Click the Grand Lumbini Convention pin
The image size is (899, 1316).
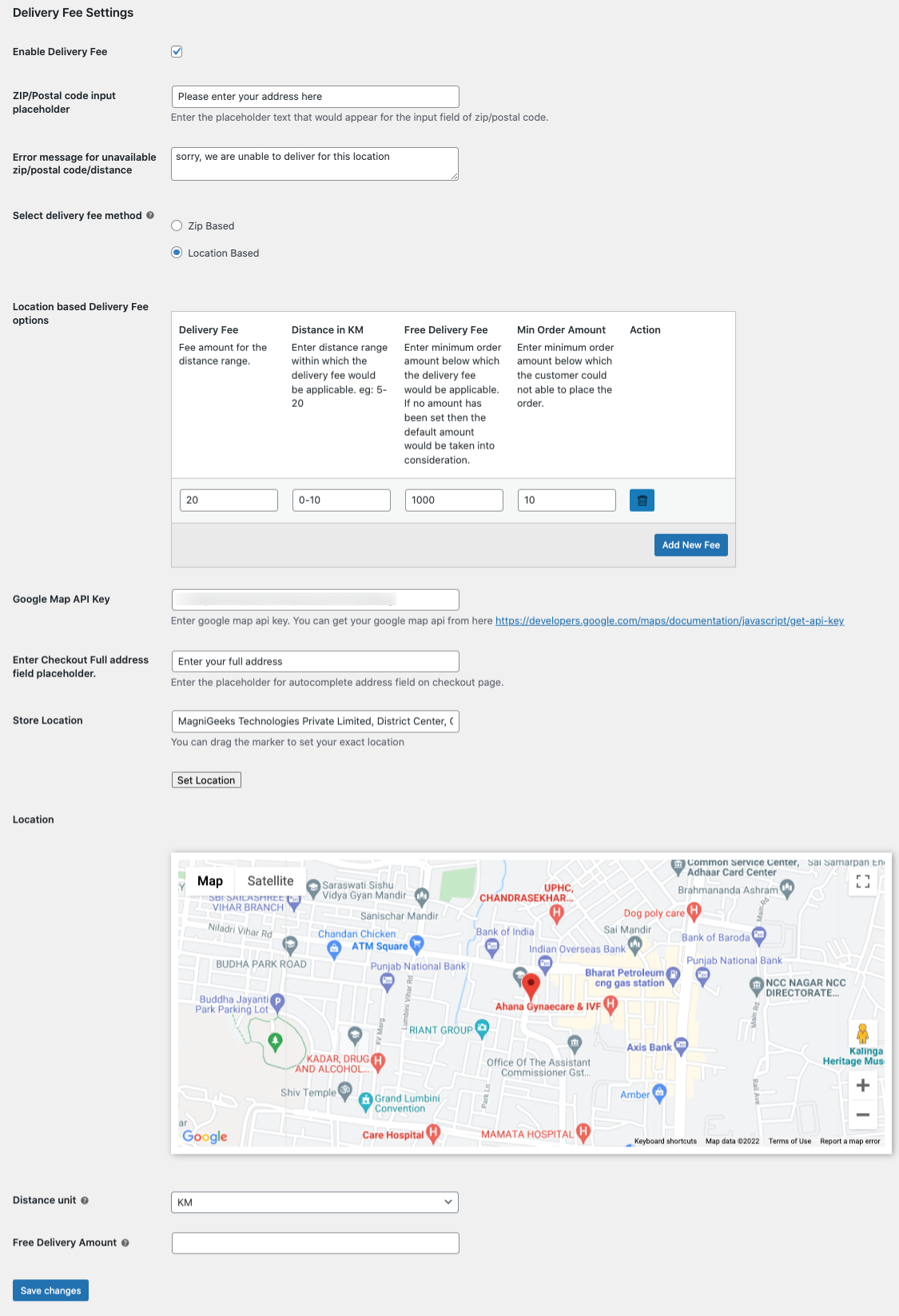pos(365,1102)
